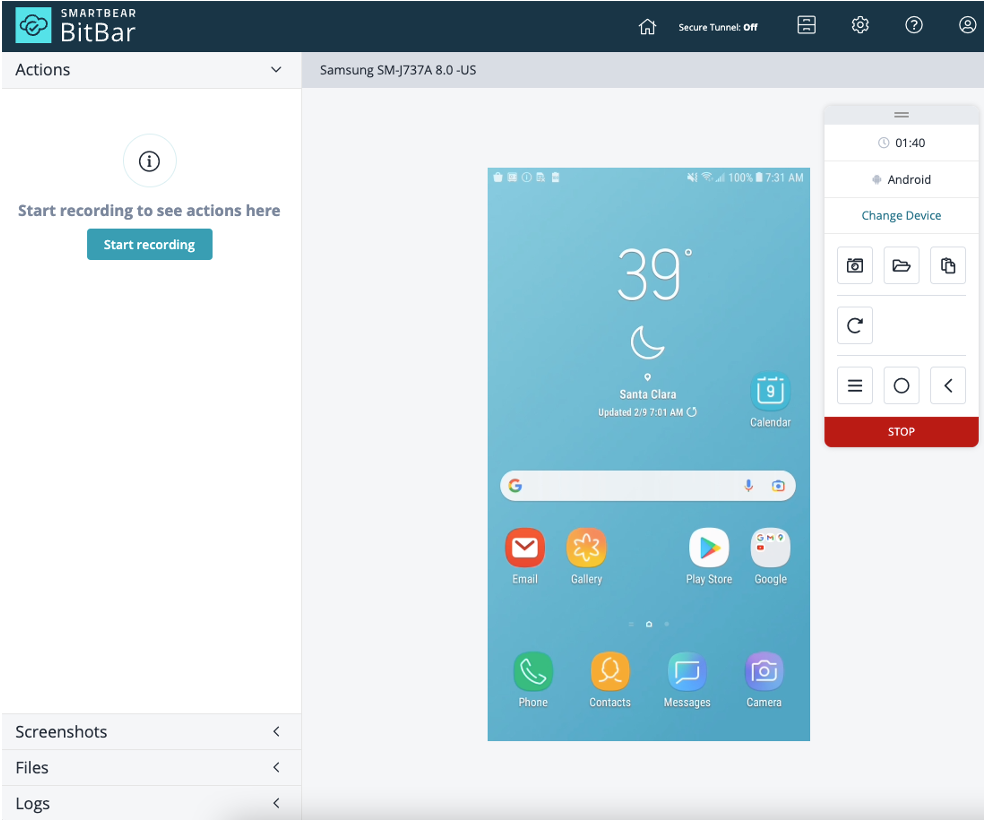The height and width of the screenshot is (820, 987).
Task: Expand the Logs panel
Action: click(277, 803)
